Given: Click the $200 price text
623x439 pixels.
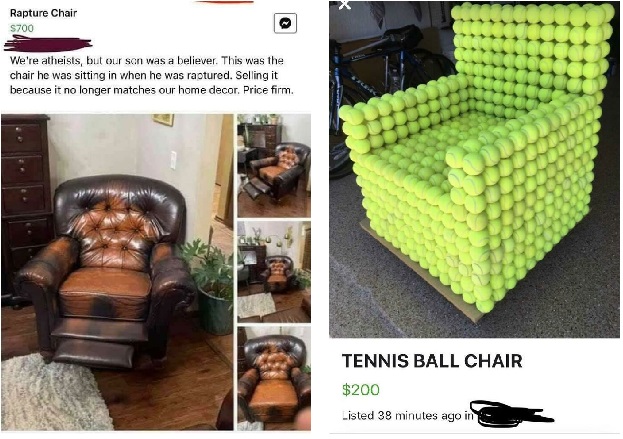Looking at the screenshot, I should 361,389.
